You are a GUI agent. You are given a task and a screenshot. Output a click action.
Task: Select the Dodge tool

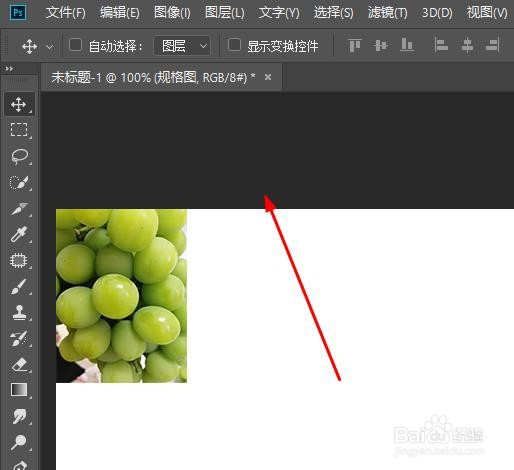point(19,442)
